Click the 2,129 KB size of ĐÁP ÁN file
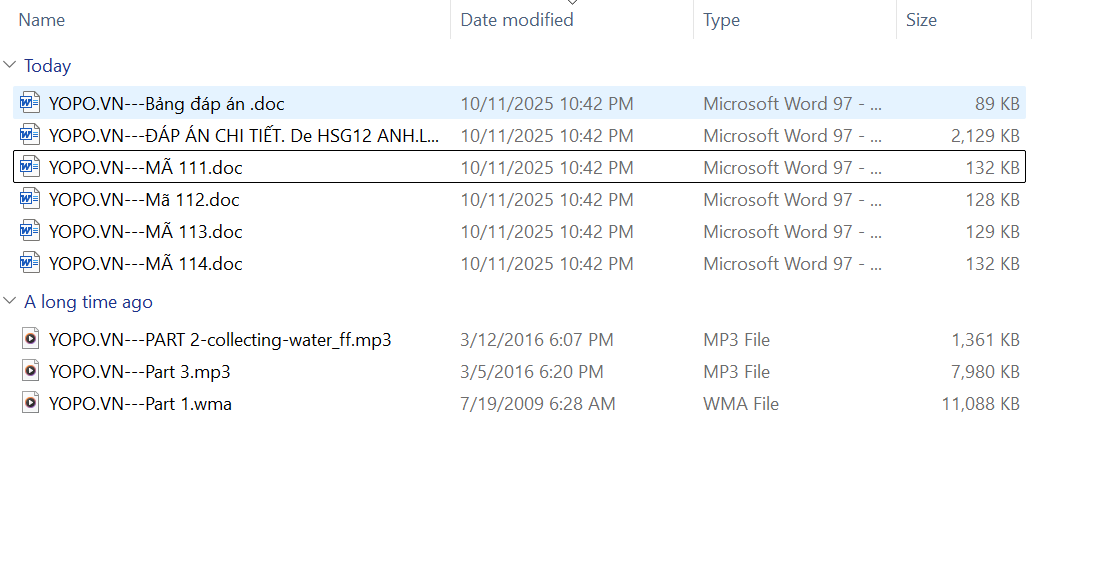This screenshot has width=1107, height=585. [x=984, y=135]
